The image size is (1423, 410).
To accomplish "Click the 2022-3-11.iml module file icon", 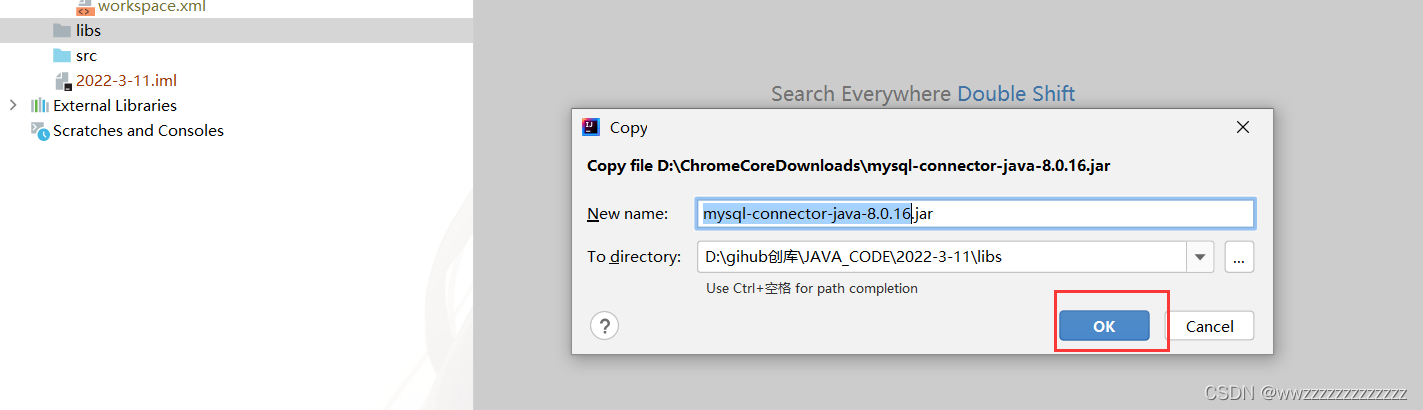I will (62, 81).
